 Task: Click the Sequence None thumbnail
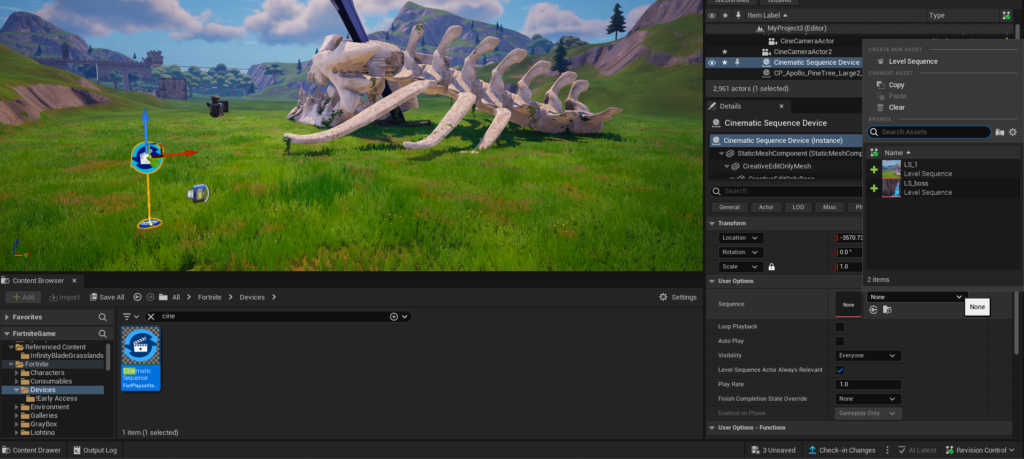848,304
